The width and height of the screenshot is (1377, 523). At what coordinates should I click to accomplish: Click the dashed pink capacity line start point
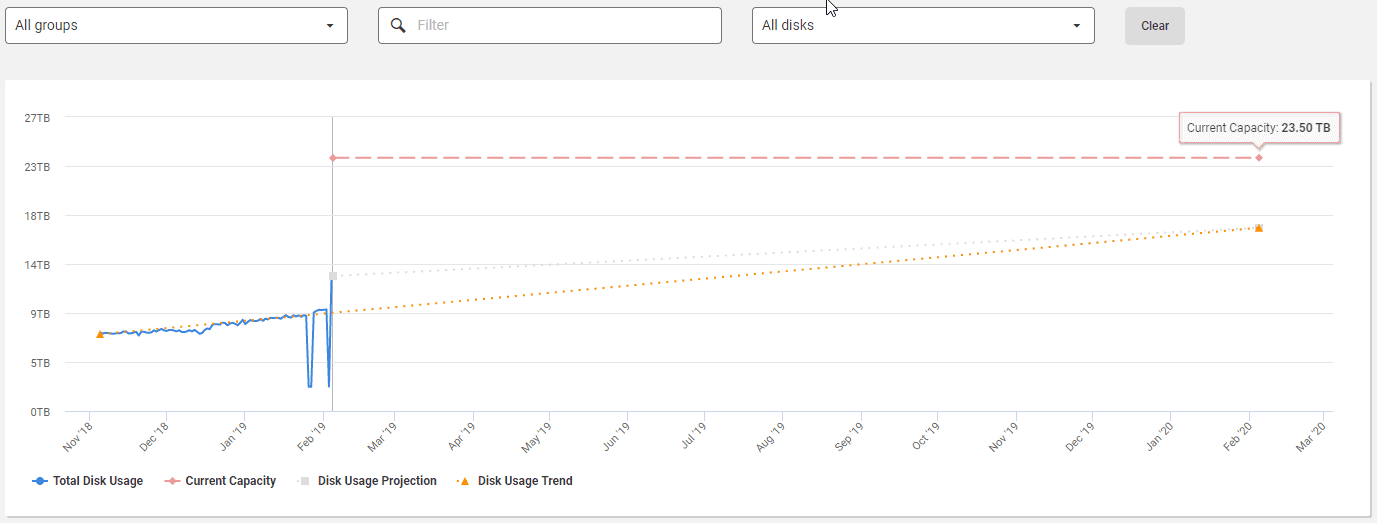(x=332, y=158)
